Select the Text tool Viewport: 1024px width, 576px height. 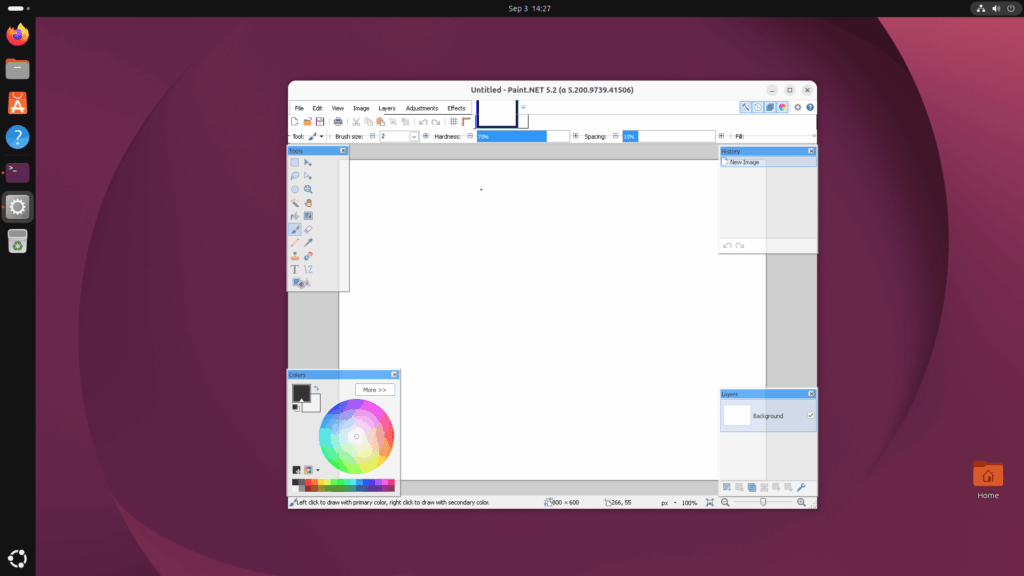coord(295,269)
